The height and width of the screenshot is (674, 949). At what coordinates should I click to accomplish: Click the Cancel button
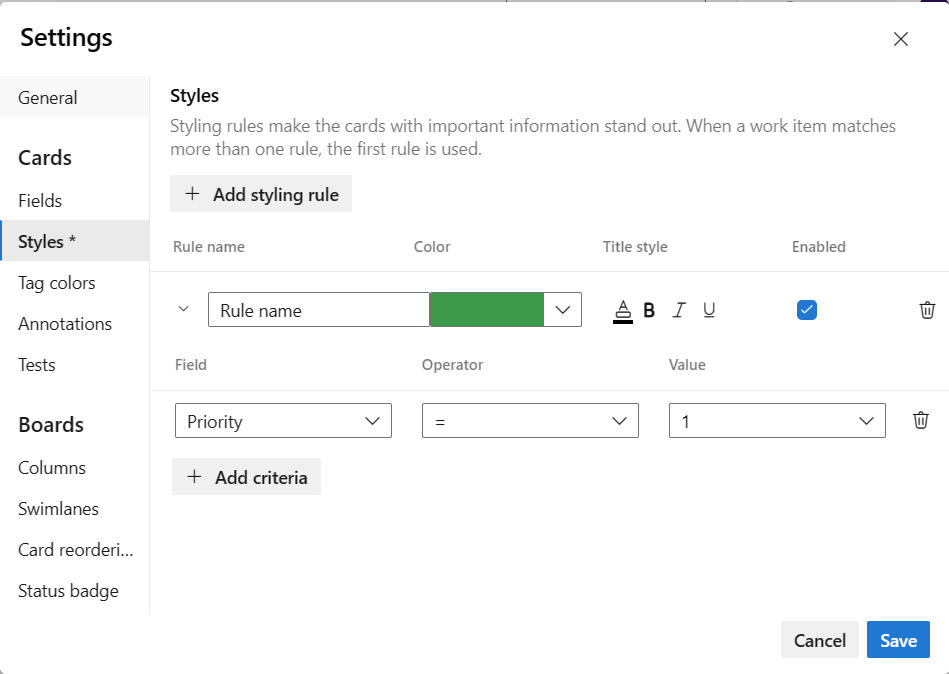pos(819,640)
